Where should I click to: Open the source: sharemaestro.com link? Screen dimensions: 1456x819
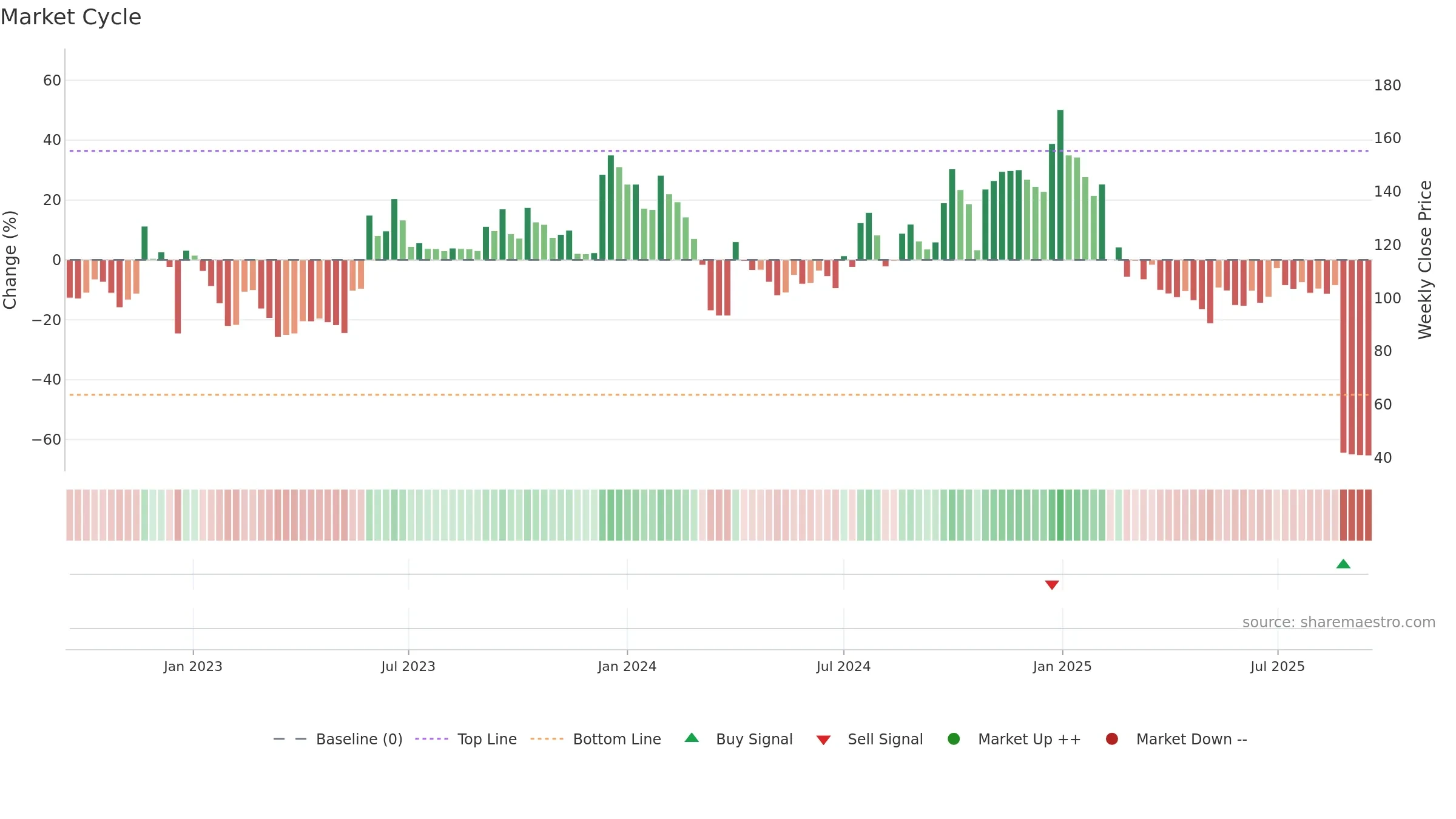click(x=1339, y=622)
